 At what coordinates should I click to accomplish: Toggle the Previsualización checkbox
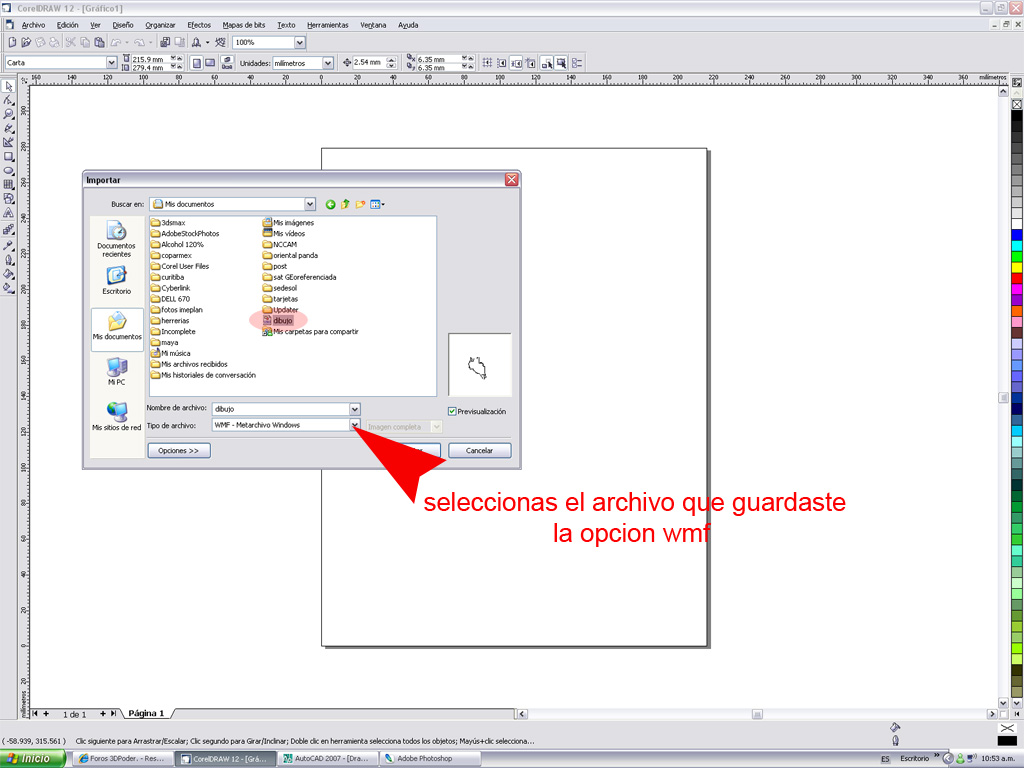[x=452, y=411]
